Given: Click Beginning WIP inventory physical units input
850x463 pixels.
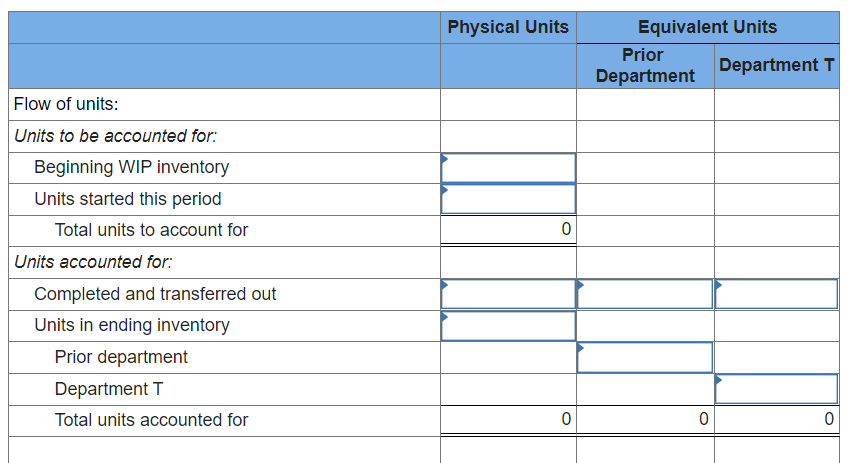Looking at the screenshot, I should tap(508, 168).
